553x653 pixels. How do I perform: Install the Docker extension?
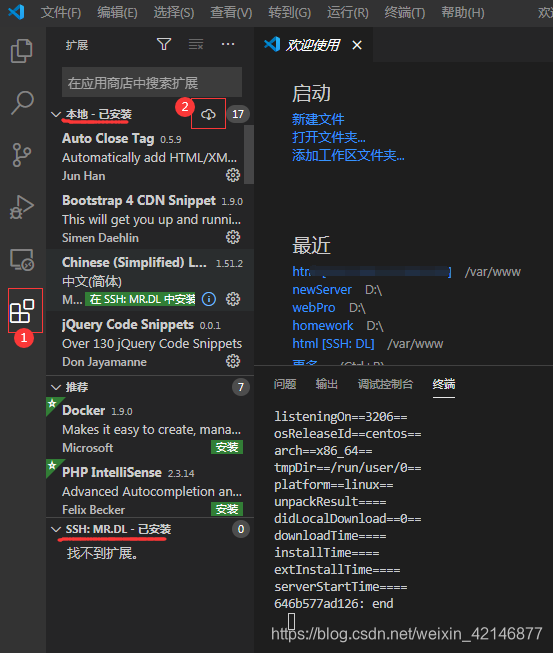227,447
